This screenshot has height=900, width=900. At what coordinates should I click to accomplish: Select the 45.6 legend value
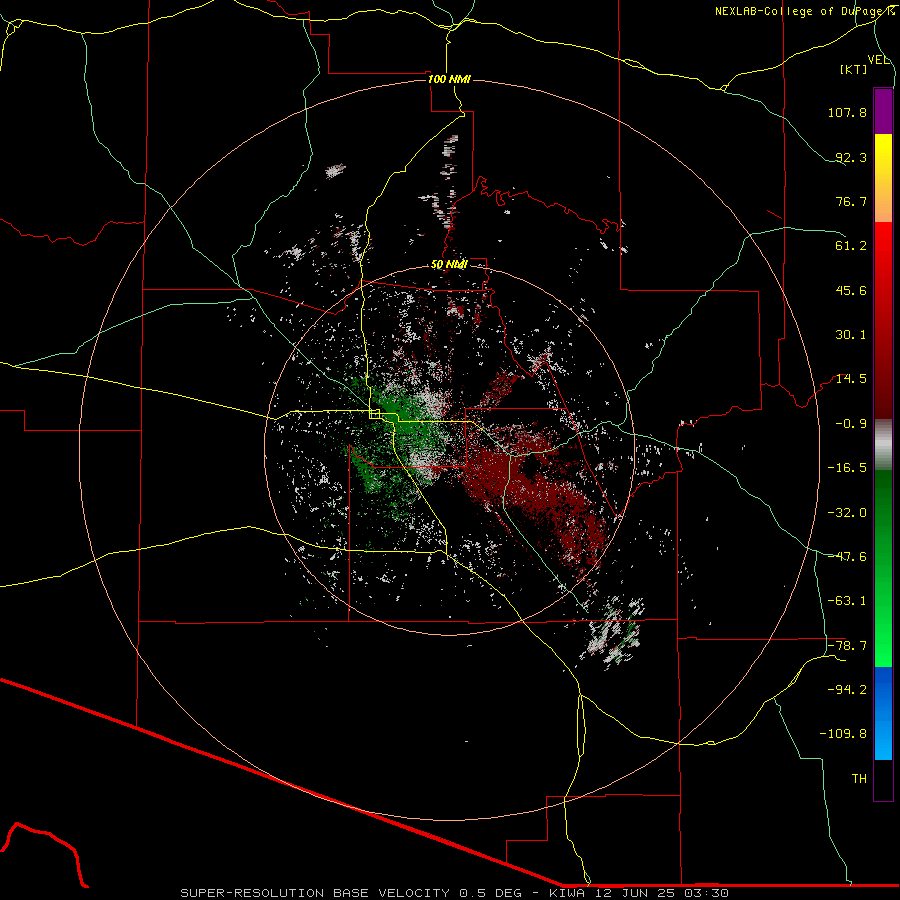pyautogui.click(x=851, y=290)
